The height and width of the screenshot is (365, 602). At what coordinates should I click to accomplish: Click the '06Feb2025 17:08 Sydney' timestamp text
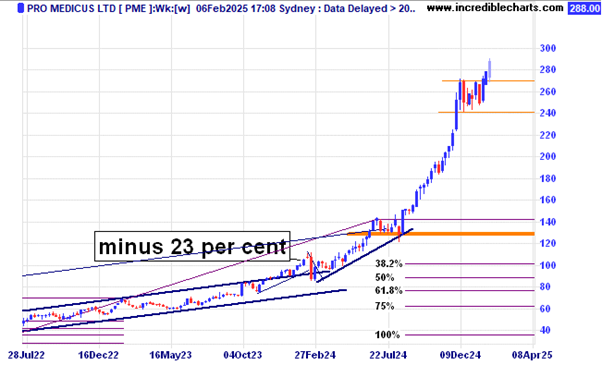[x=255, y=8]
